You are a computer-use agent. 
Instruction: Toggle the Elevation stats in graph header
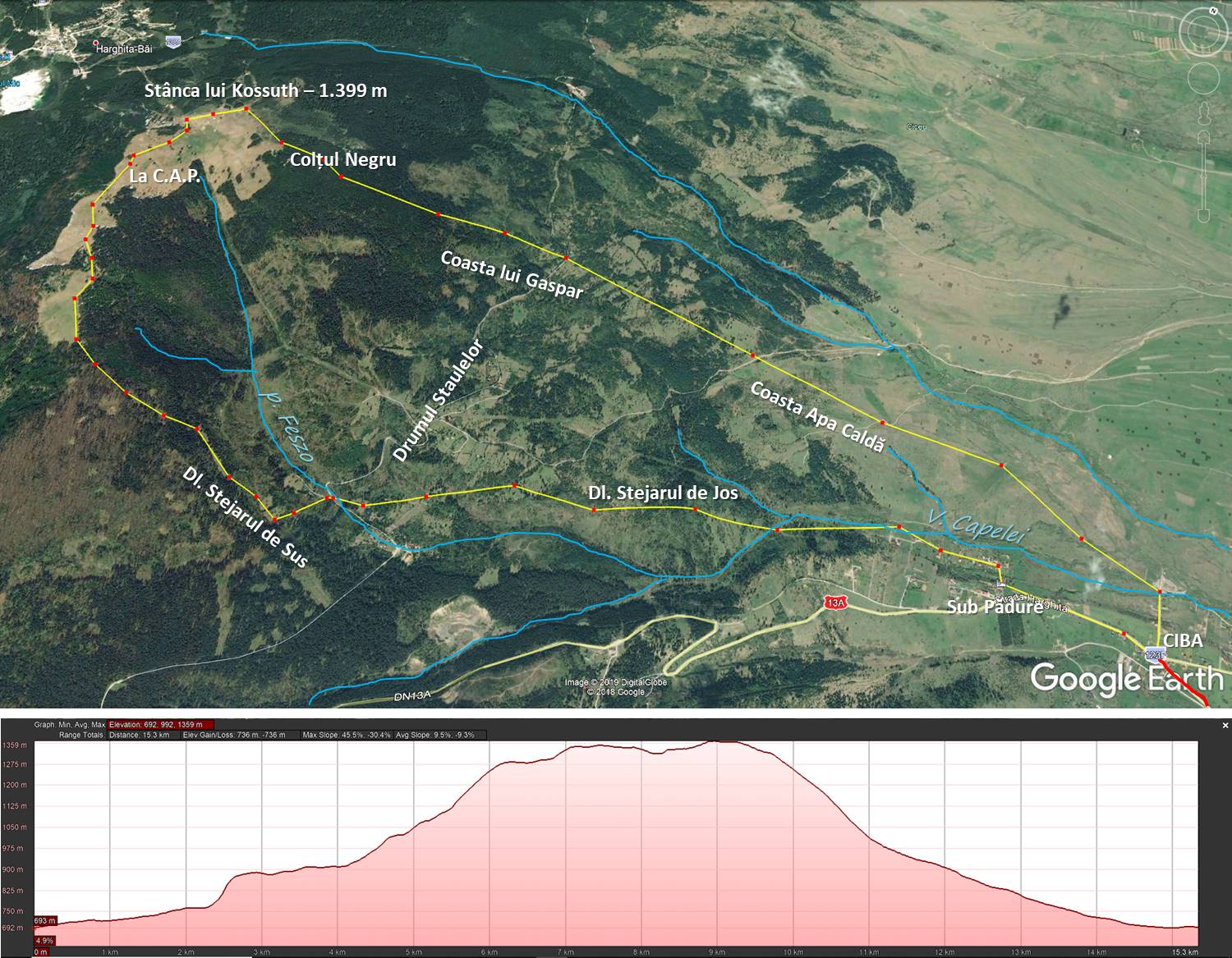tap(161, 725)
